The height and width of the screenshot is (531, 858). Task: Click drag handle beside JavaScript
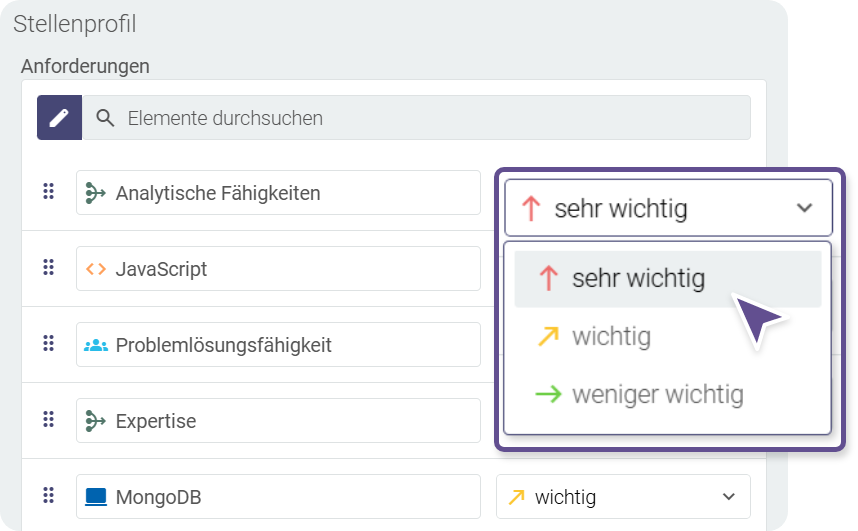tap(48, 268)
